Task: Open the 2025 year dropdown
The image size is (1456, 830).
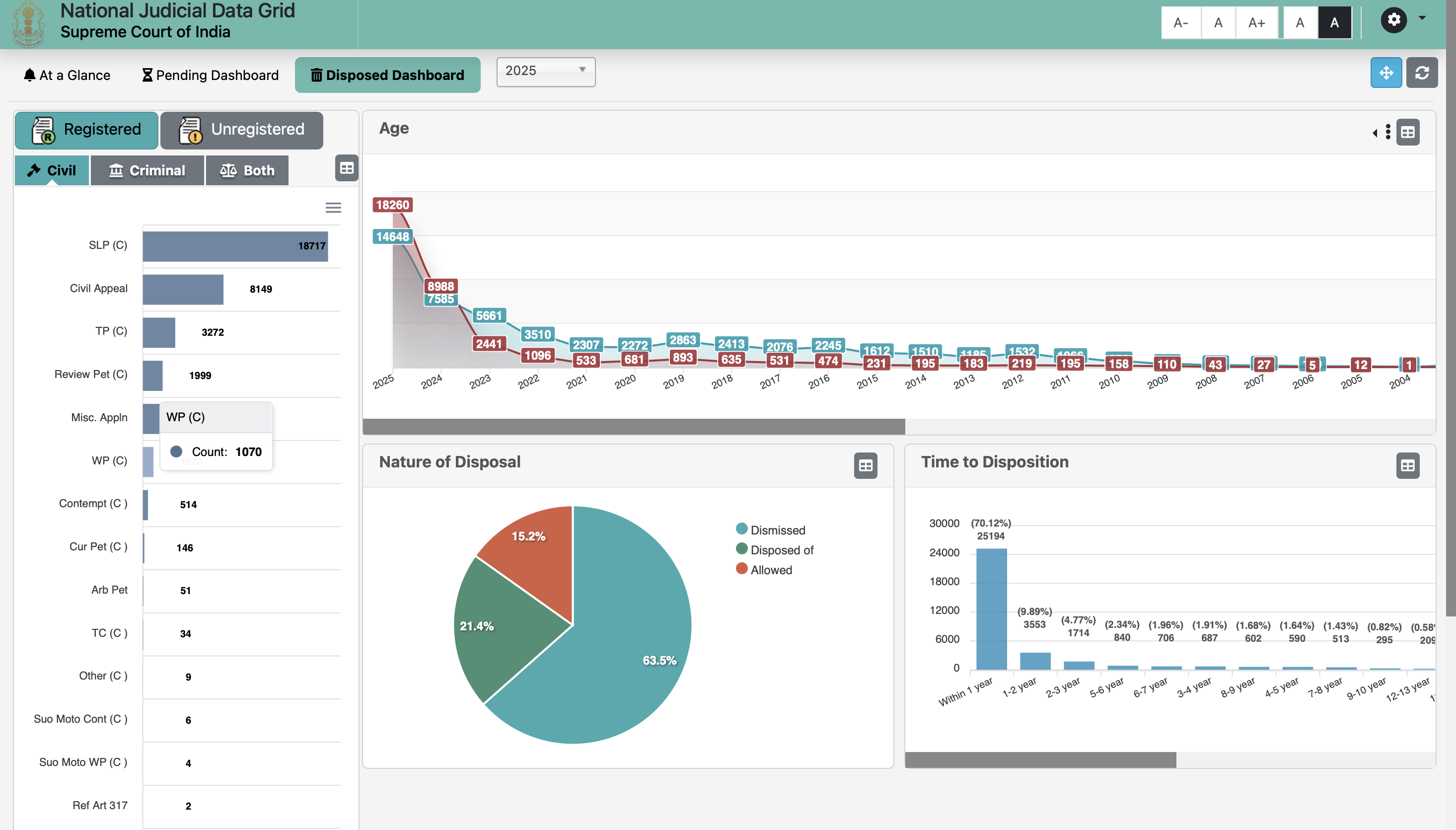Action: (545, 71)
